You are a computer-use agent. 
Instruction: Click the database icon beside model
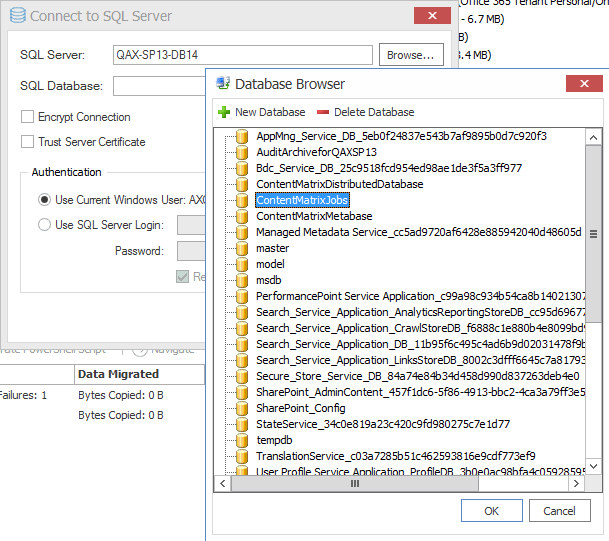(242, 264)
